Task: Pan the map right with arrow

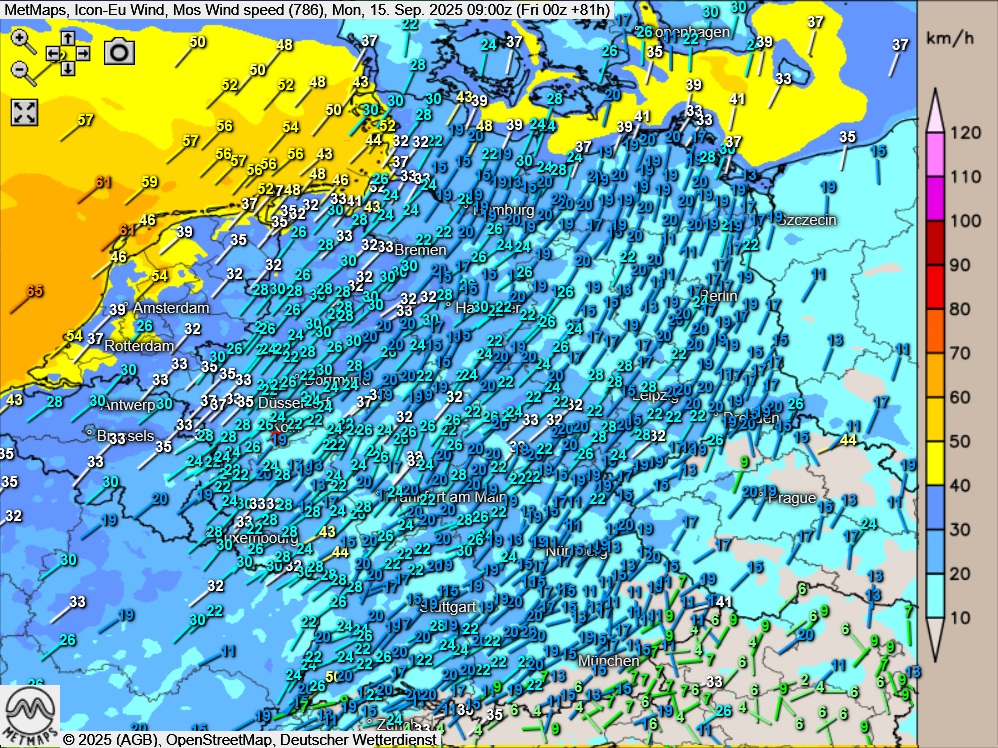Action: (83, 54)
